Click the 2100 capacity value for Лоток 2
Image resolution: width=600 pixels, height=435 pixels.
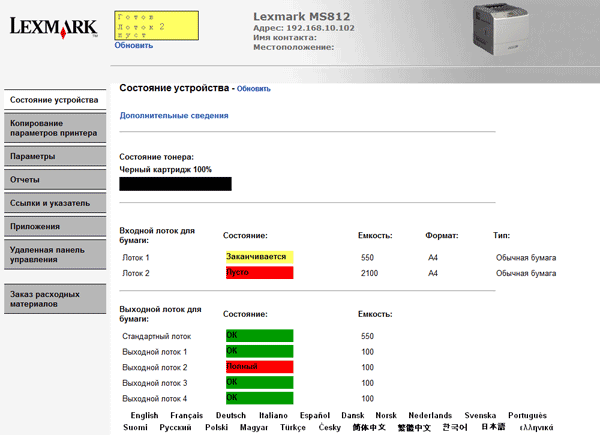[x=369, y=274]
